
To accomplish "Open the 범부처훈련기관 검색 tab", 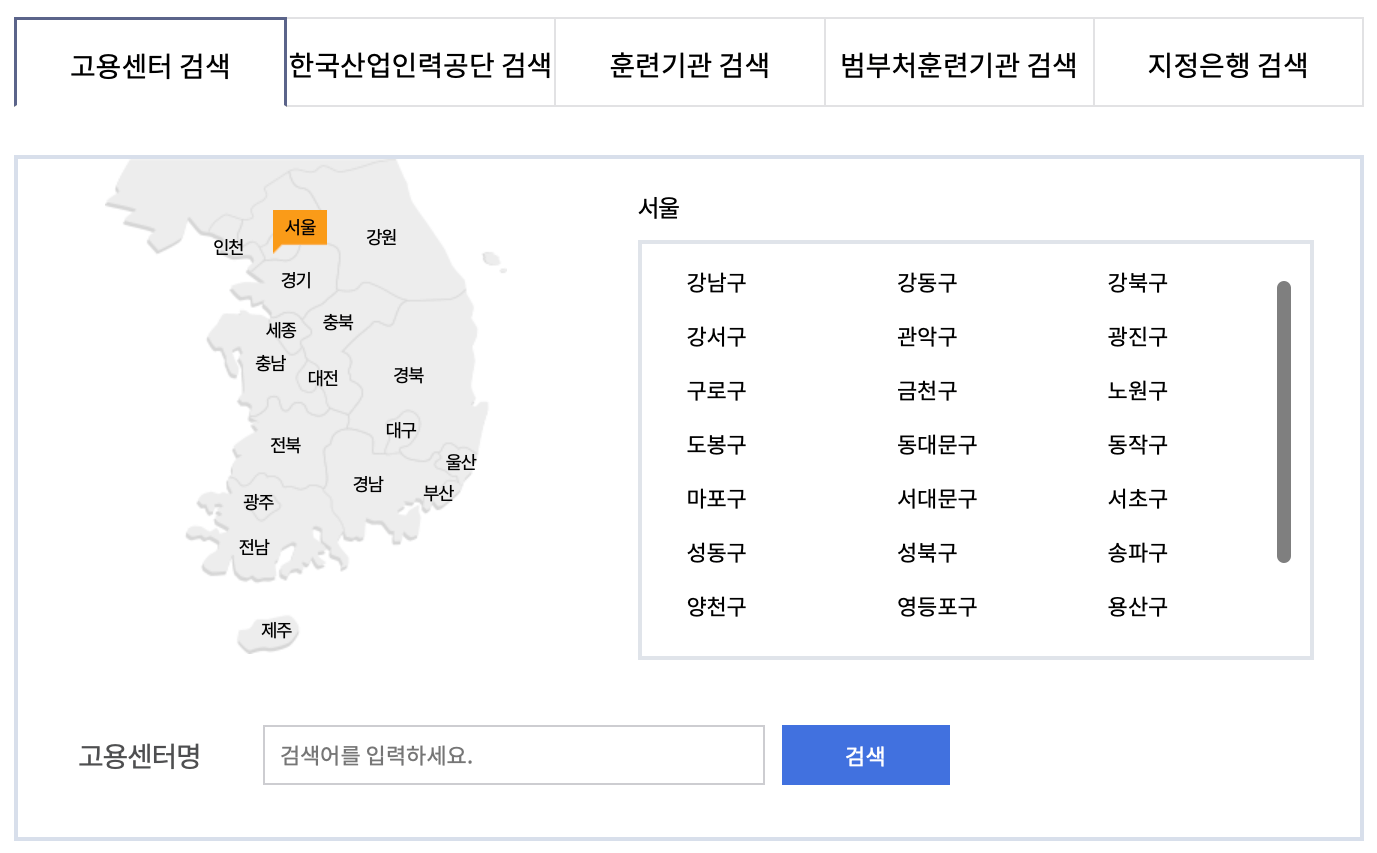I will 959,62.
